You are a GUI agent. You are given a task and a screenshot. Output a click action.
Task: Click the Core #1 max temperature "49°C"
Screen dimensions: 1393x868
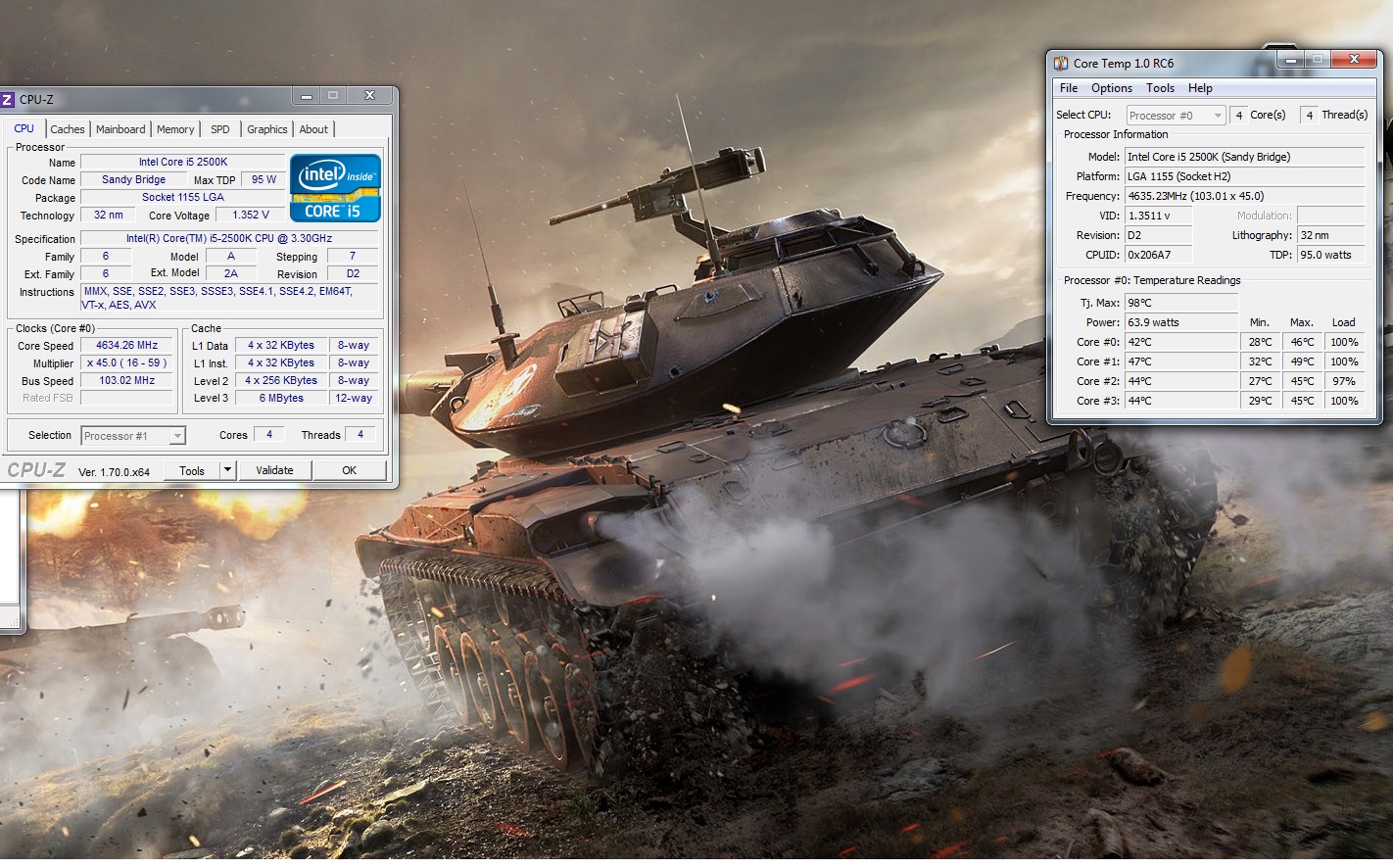tap(1302, 362)
